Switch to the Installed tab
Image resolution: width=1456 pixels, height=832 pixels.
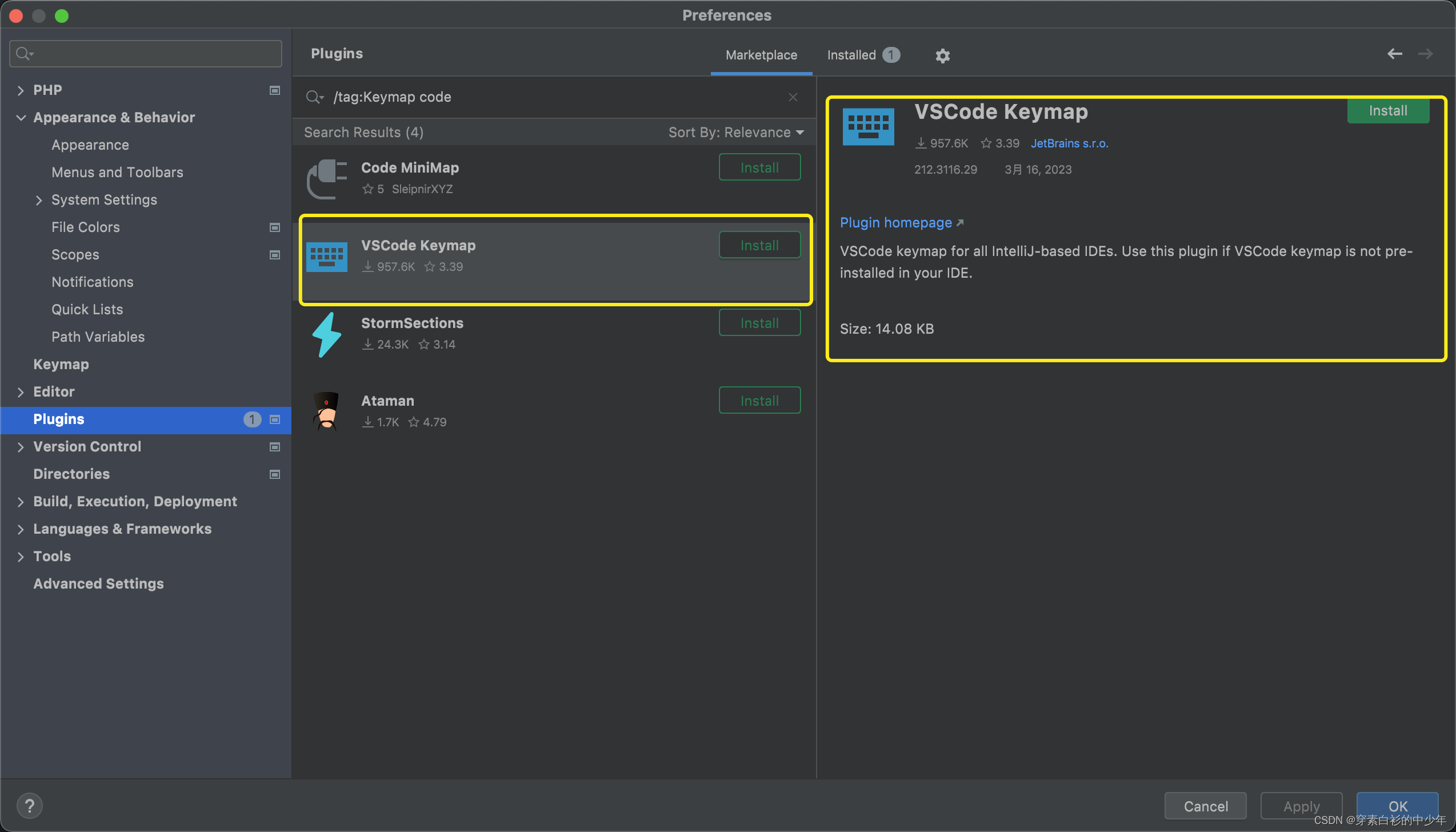point(851,55)
